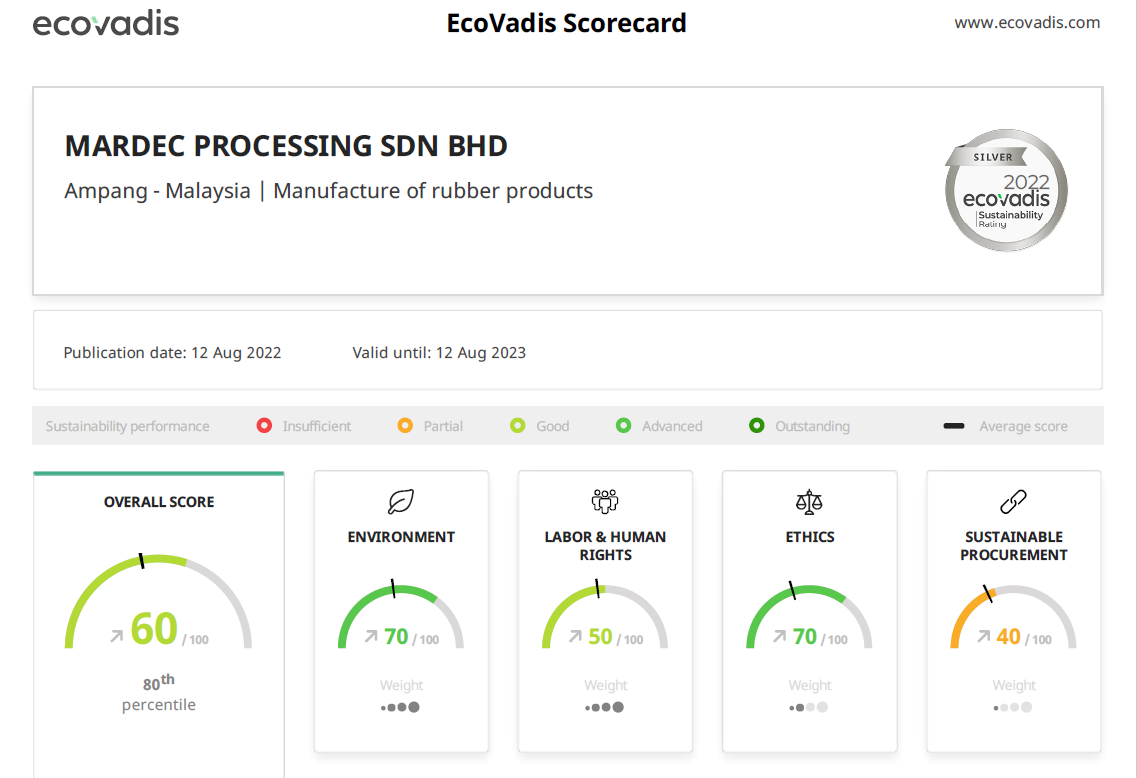Select the OVERALL SCORE heading

pyautogui.click(x=159, y=502)
